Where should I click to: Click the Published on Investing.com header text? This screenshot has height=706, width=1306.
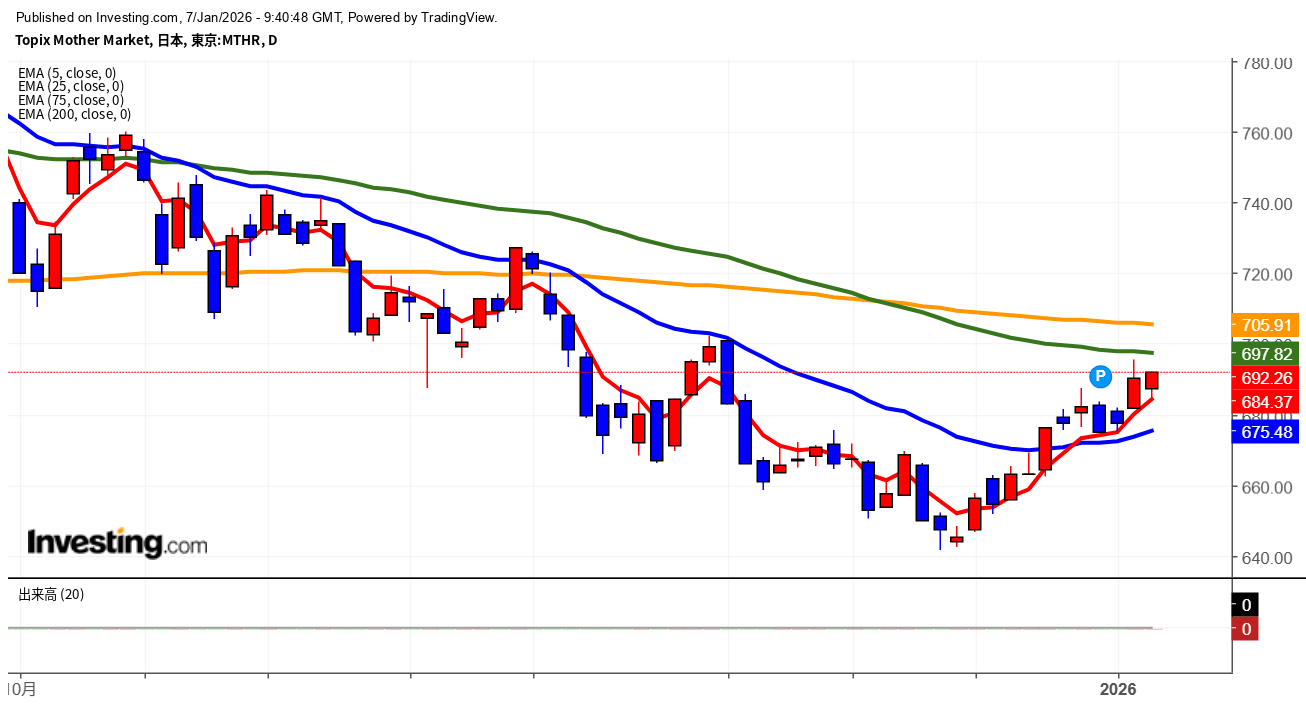tap(257, 17)
